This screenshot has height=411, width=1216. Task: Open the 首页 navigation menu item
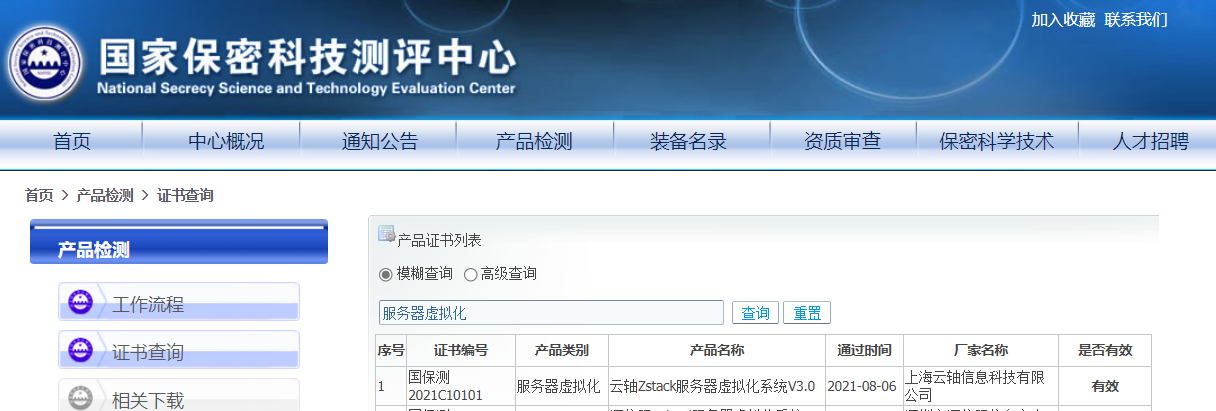[72, 142]
